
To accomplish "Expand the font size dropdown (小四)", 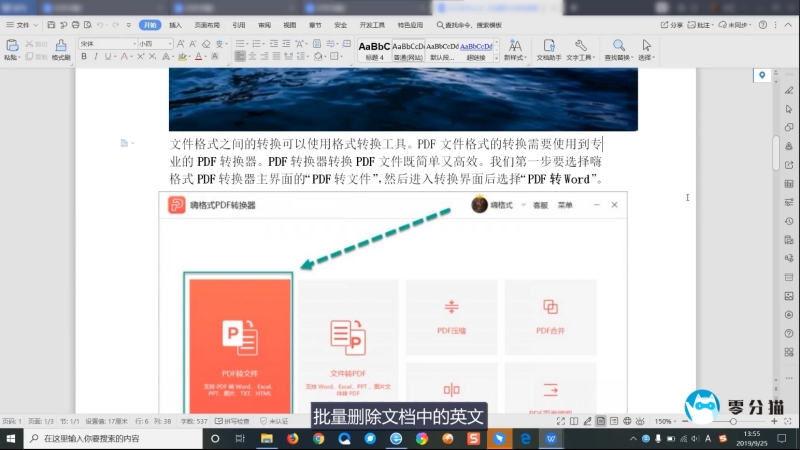I will pos(169,44).
